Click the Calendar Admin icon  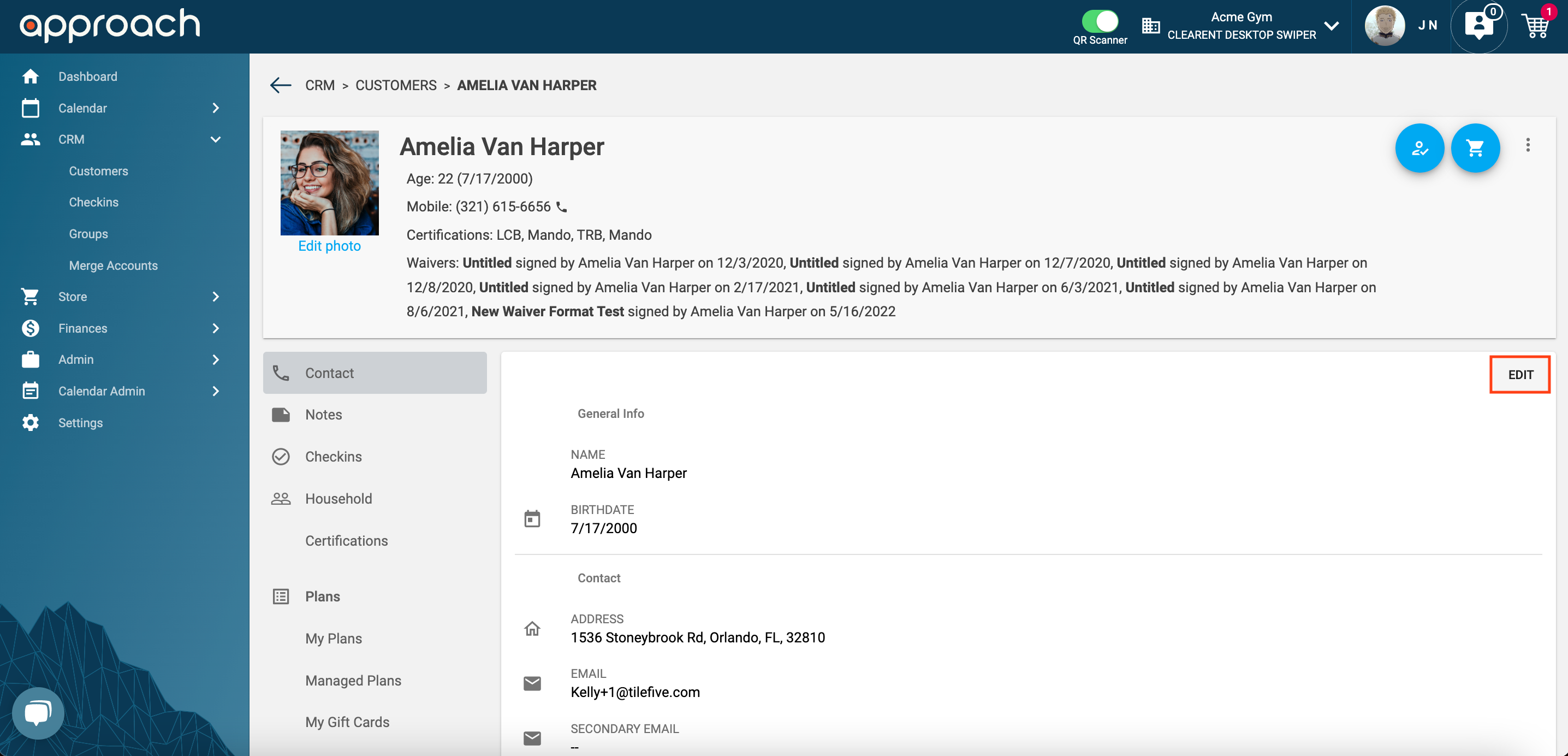(x=30, y=391)
